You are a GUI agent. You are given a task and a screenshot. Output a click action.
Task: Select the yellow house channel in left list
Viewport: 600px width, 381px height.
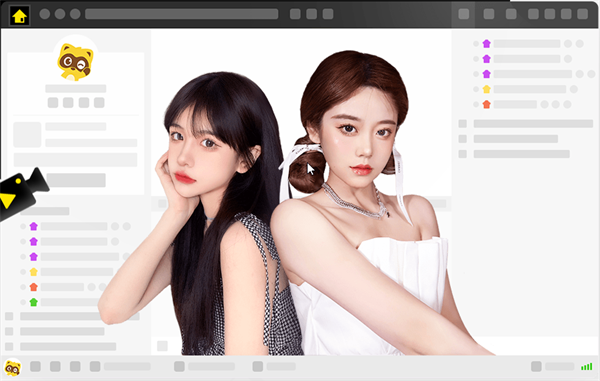click(34, 272)
